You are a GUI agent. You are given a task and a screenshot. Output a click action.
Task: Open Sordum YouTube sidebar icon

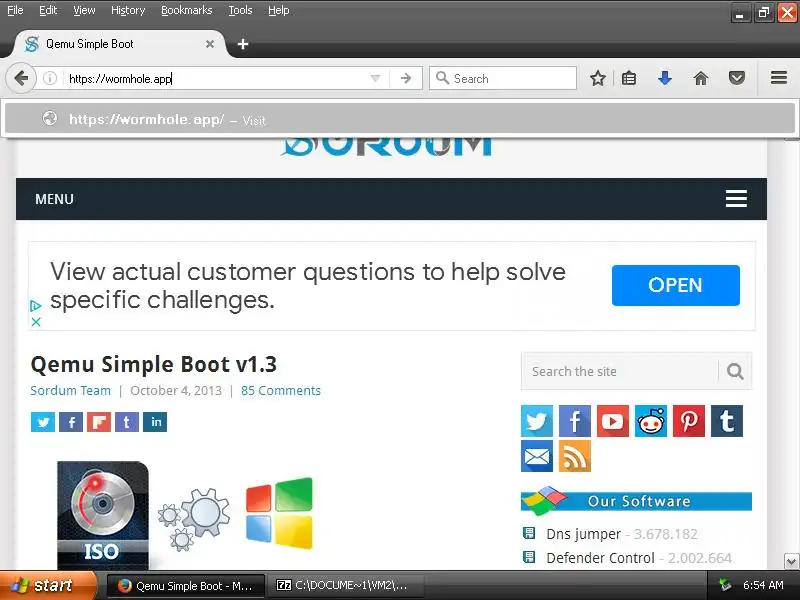pos(613,421)
